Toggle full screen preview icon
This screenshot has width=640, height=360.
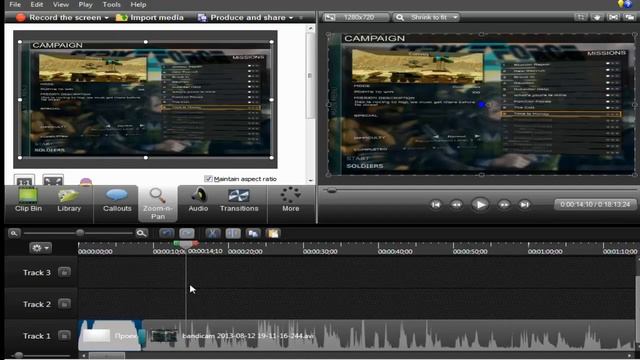[x=613, y=17]
